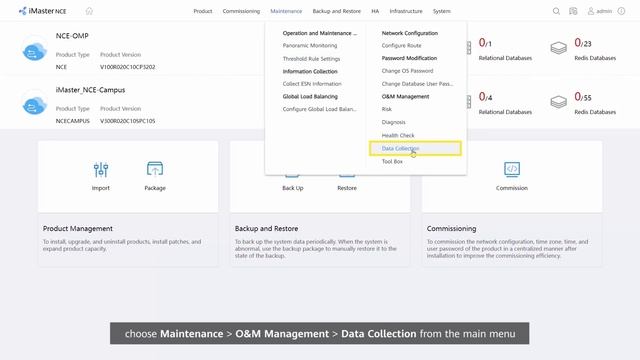Click the Back Up label
The height and width of the screenshot is (360, 640).
click(x=293, y=188)
